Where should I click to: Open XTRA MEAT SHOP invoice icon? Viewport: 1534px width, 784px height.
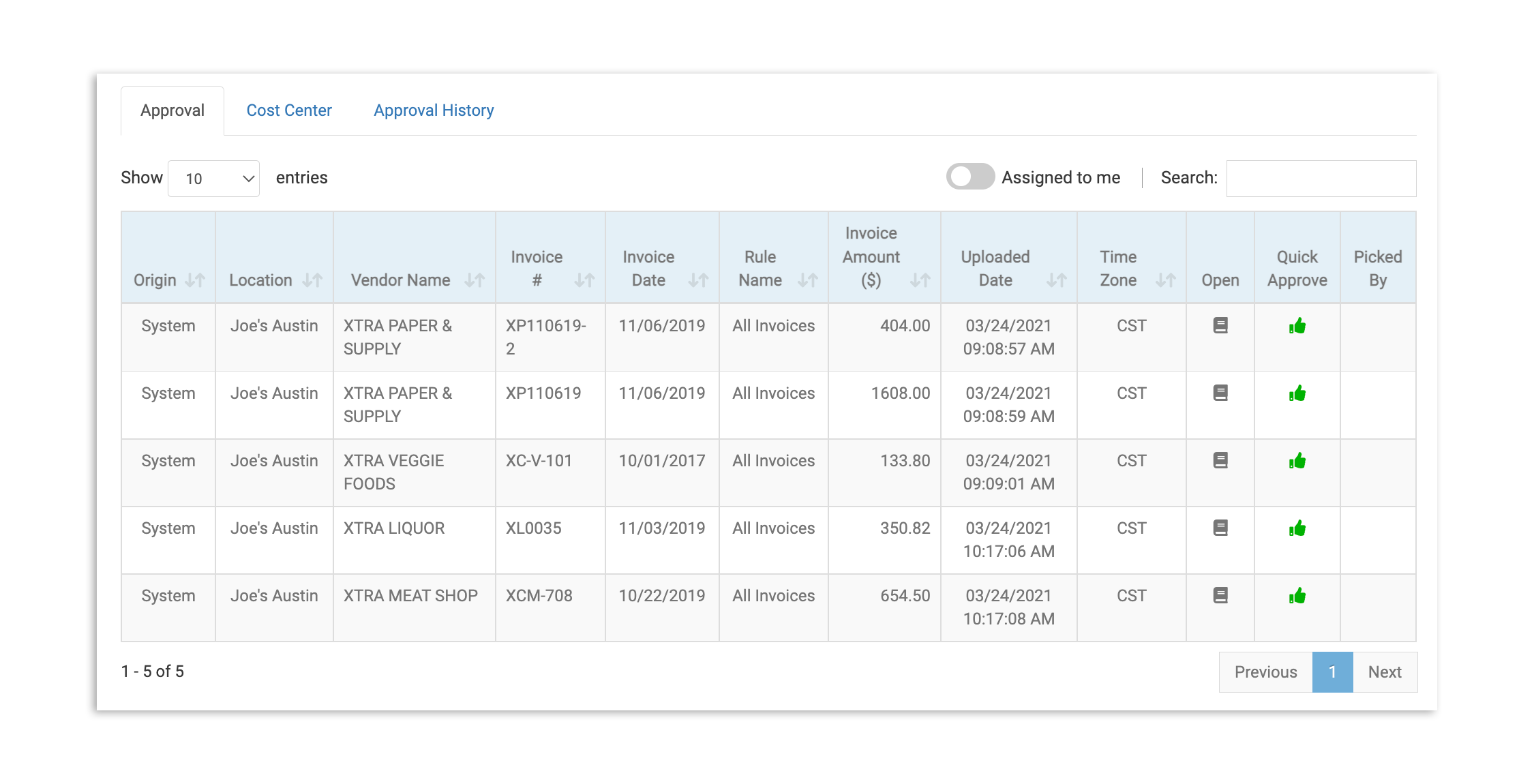[1220, 596]
